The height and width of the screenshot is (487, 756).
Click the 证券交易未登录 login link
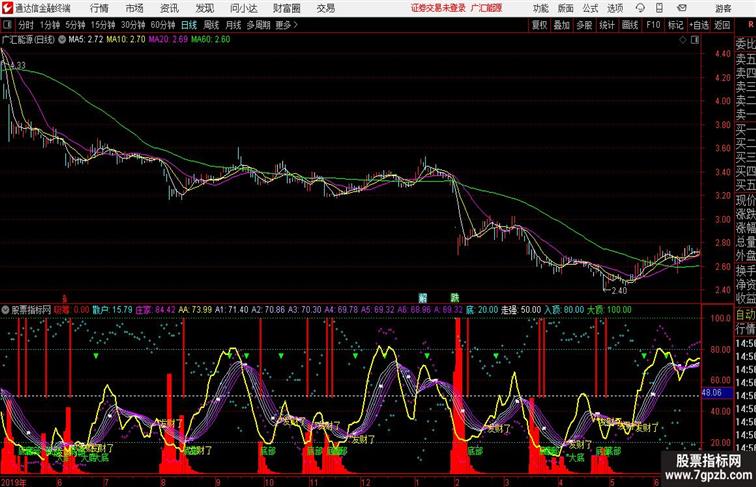(x=439, y=8)
